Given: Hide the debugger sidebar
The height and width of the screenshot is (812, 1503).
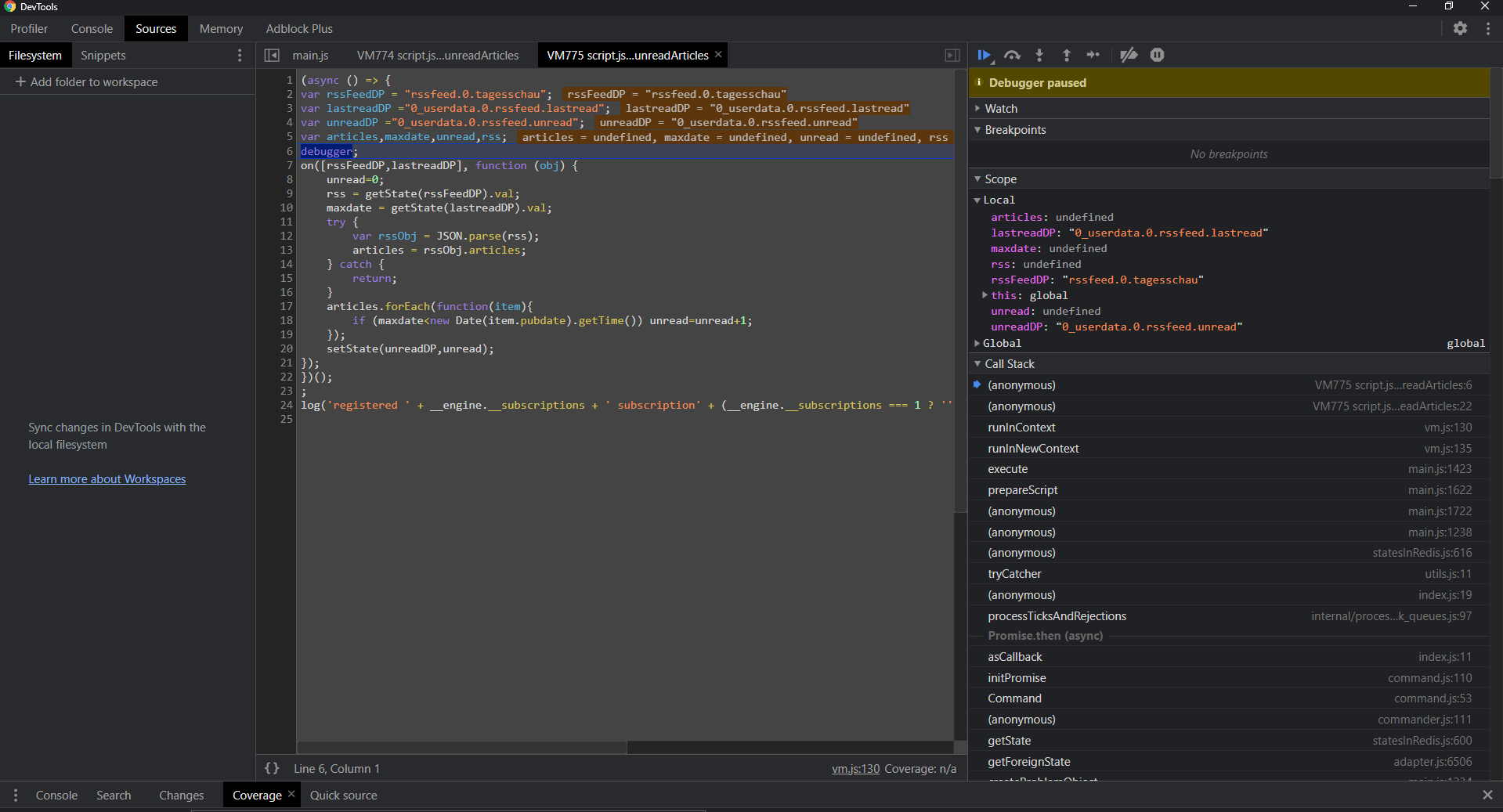Looking at the screenshot, I should 952,56.
